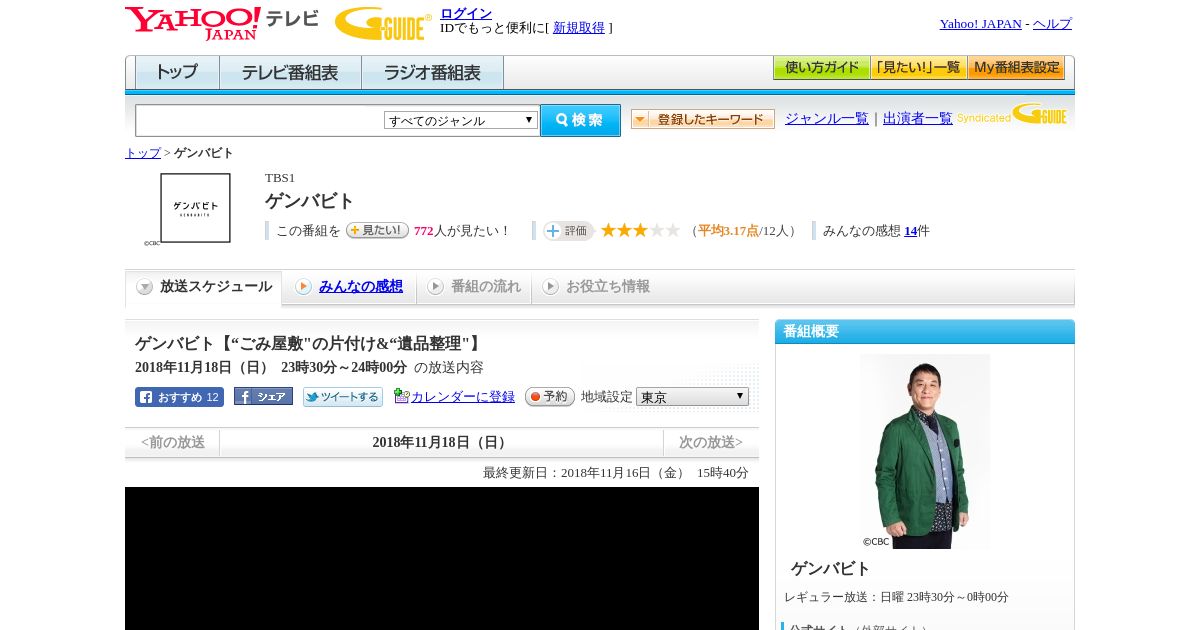Select the お役立ち情報 tab

596,287
